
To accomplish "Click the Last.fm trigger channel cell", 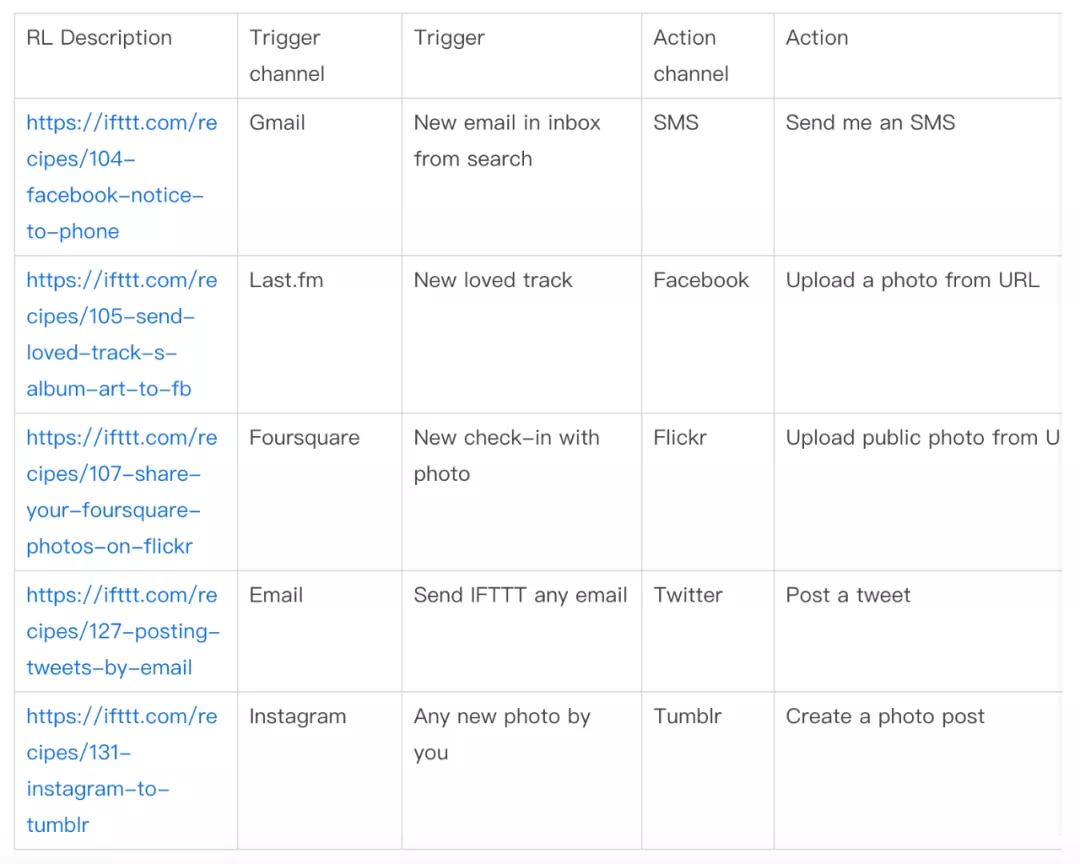I will point(286,280).
